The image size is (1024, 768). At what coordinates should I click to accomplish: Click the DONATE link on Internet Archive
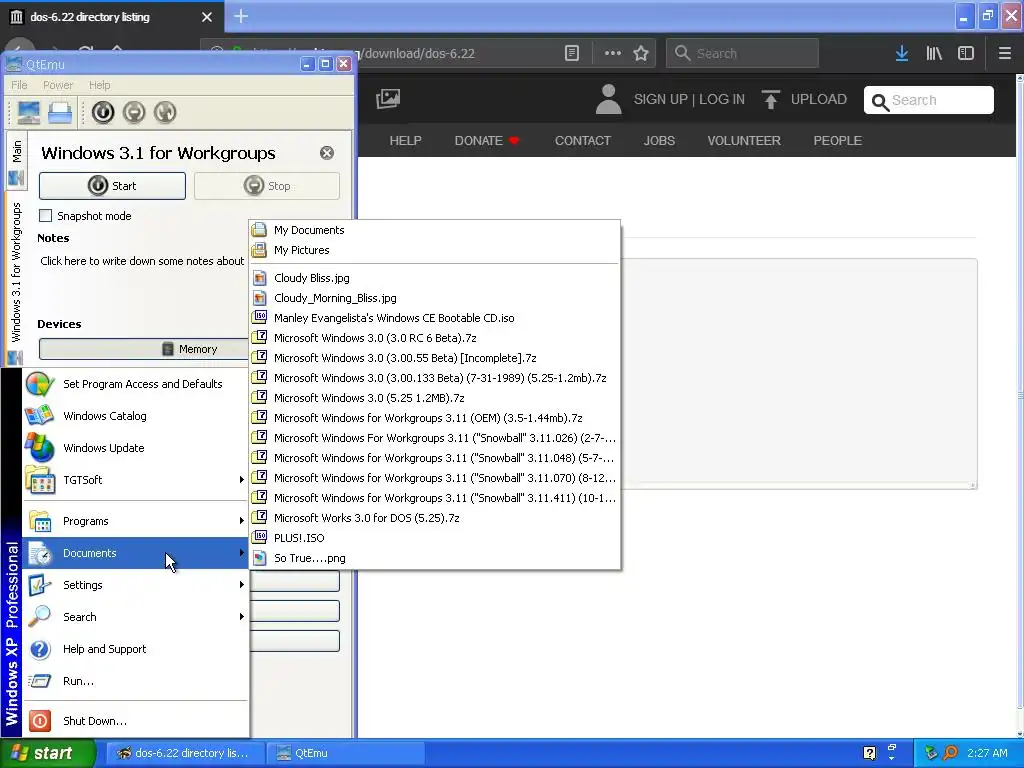coord(487,140)
